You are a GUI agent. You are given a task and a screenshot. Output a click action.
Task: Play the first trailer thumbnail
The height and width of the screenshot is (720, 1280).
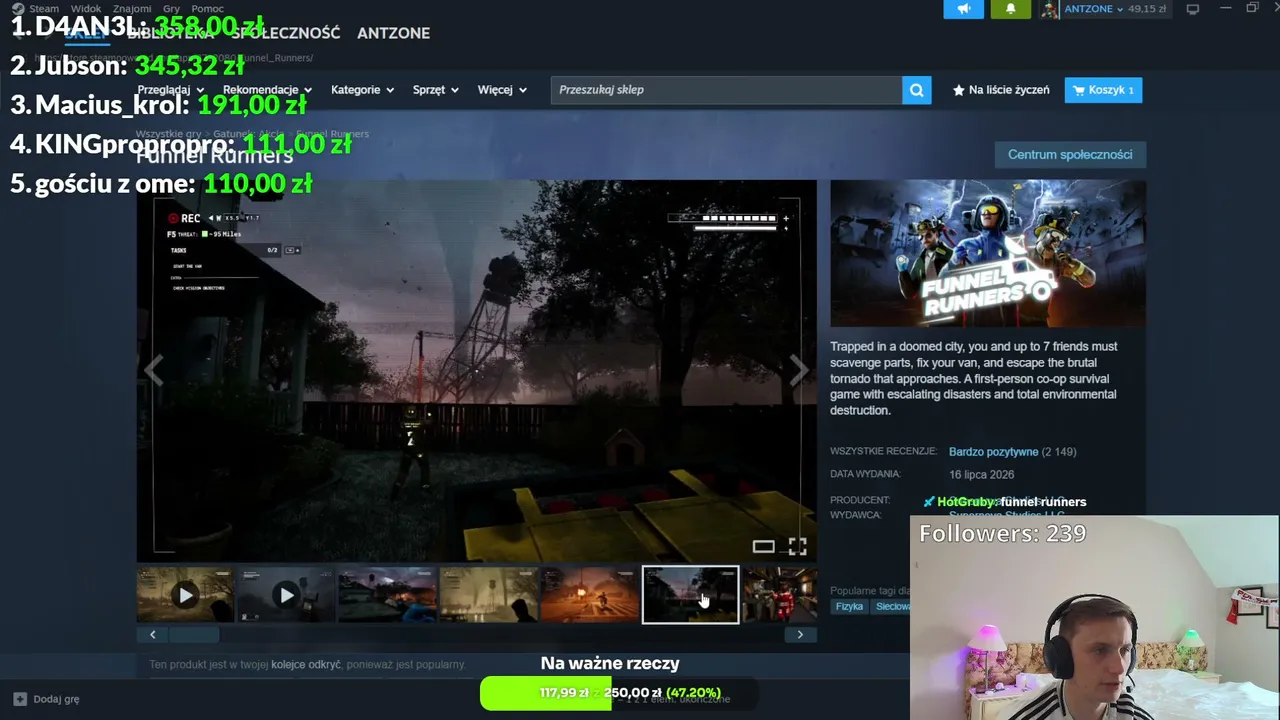coord(186,595)
